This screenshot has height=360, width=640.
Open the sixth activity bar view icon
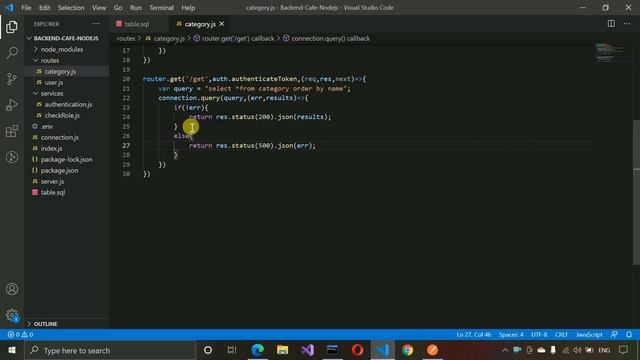click(x=12, y=157)
